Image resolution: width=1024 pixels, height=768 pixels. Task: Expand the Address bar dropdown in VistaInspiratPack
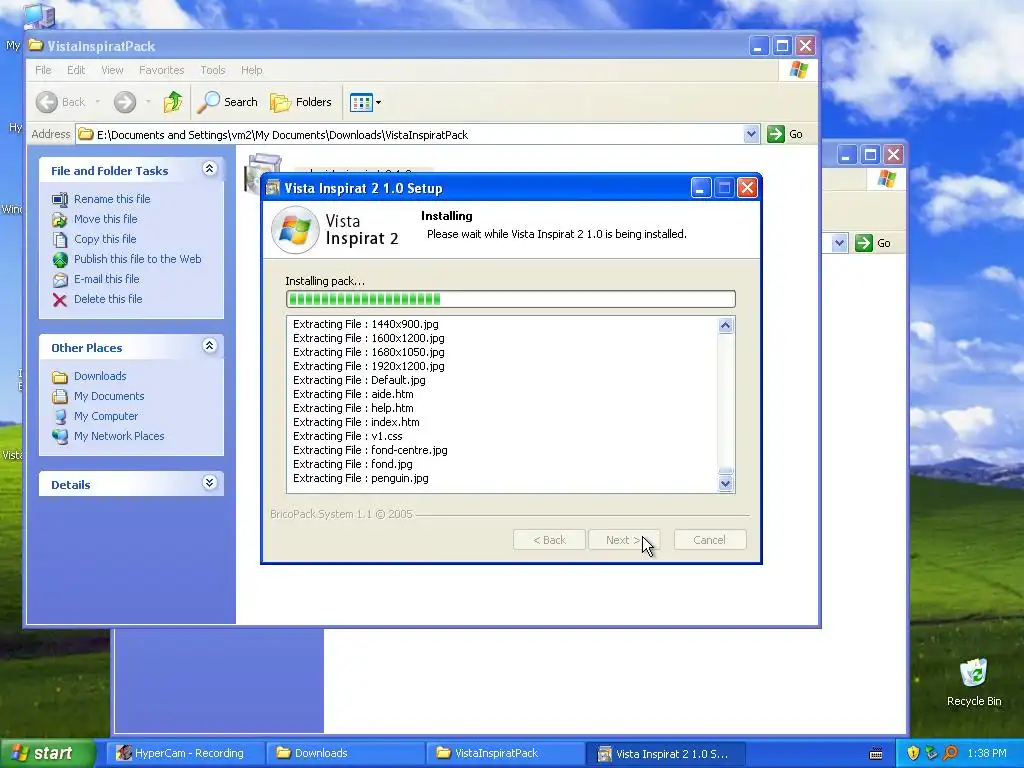click(751, 134)
